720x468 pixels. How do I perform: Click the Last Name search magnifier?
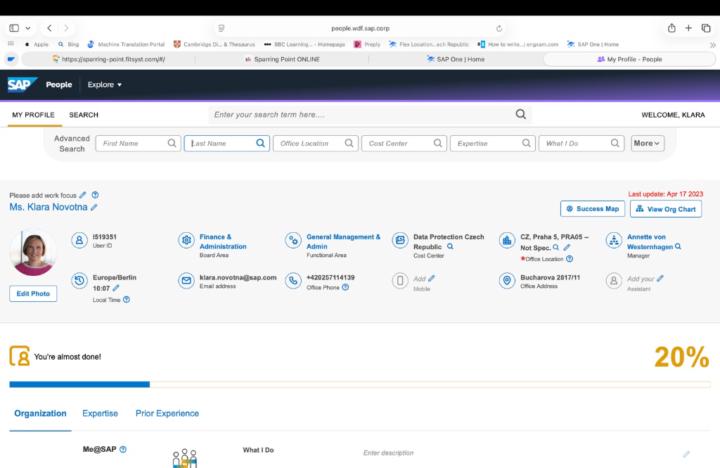(260, 143)
